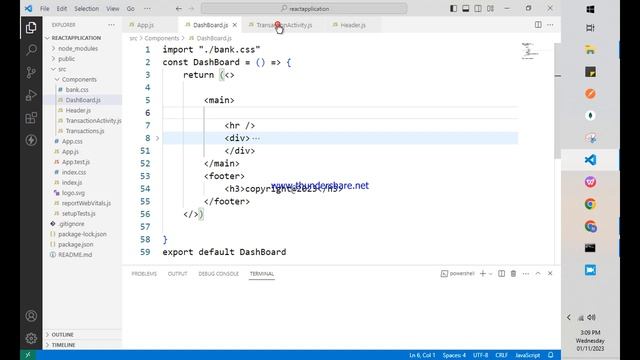The image size is (640, 360).
Task: Go forward using the right arrow
Action: [x=191, y=9]
